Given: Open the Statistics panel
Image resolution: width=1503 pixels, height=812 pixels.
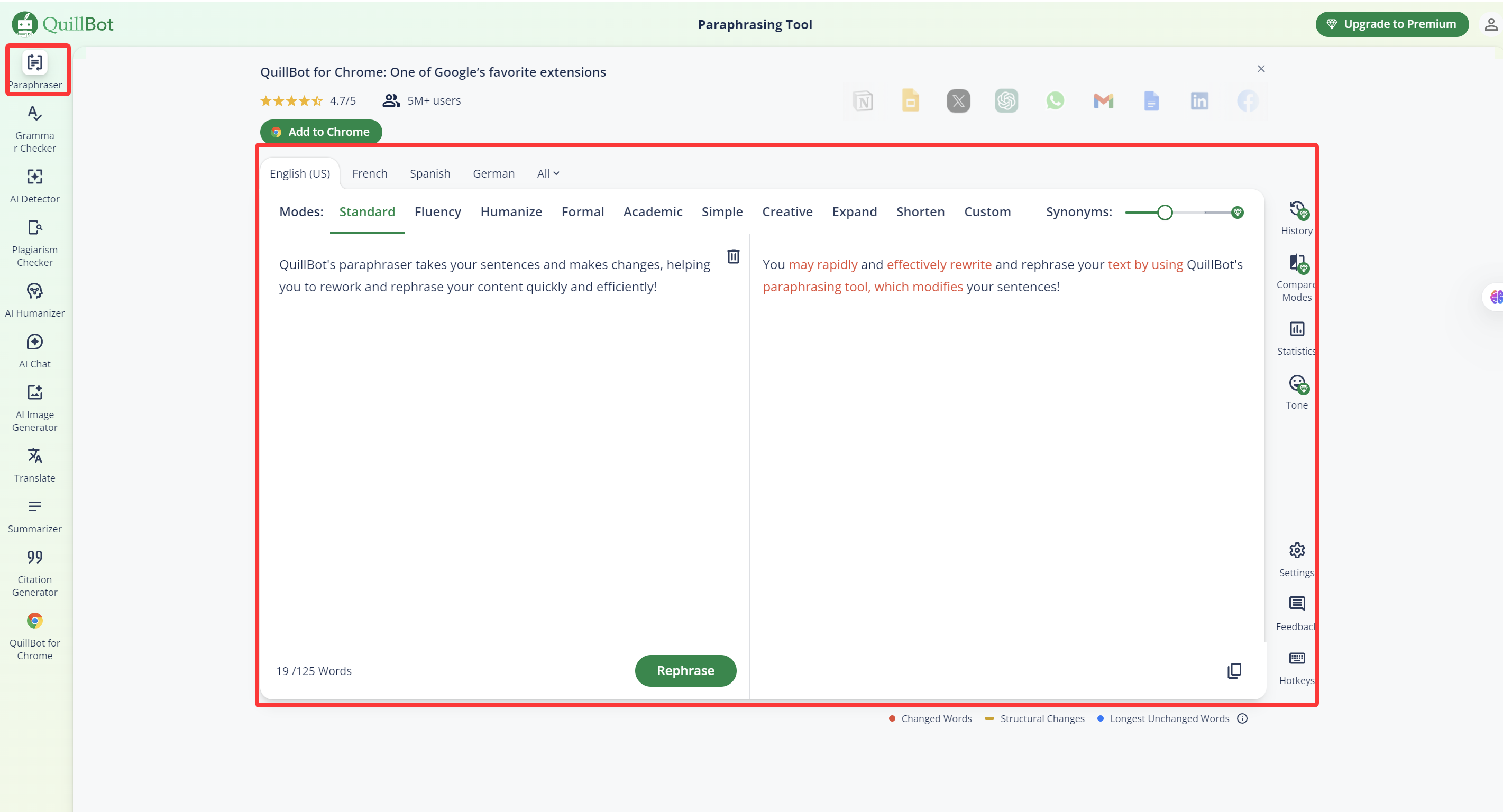Looking at the screenshot, I should [1296, 338].
